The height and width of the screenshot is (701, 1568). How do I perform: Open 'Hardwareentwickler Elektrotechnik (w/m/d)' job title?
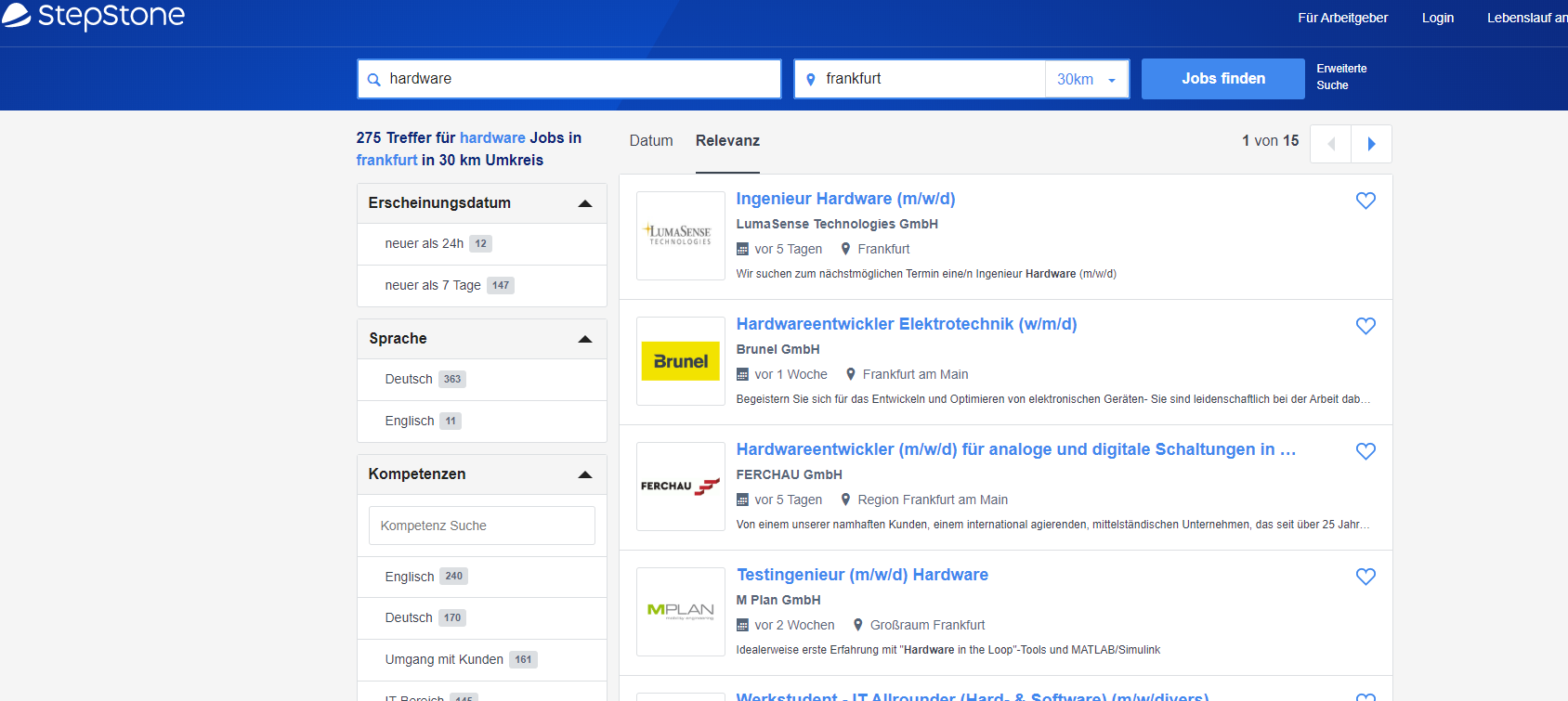pyautogui.click(x=907, y=324)
